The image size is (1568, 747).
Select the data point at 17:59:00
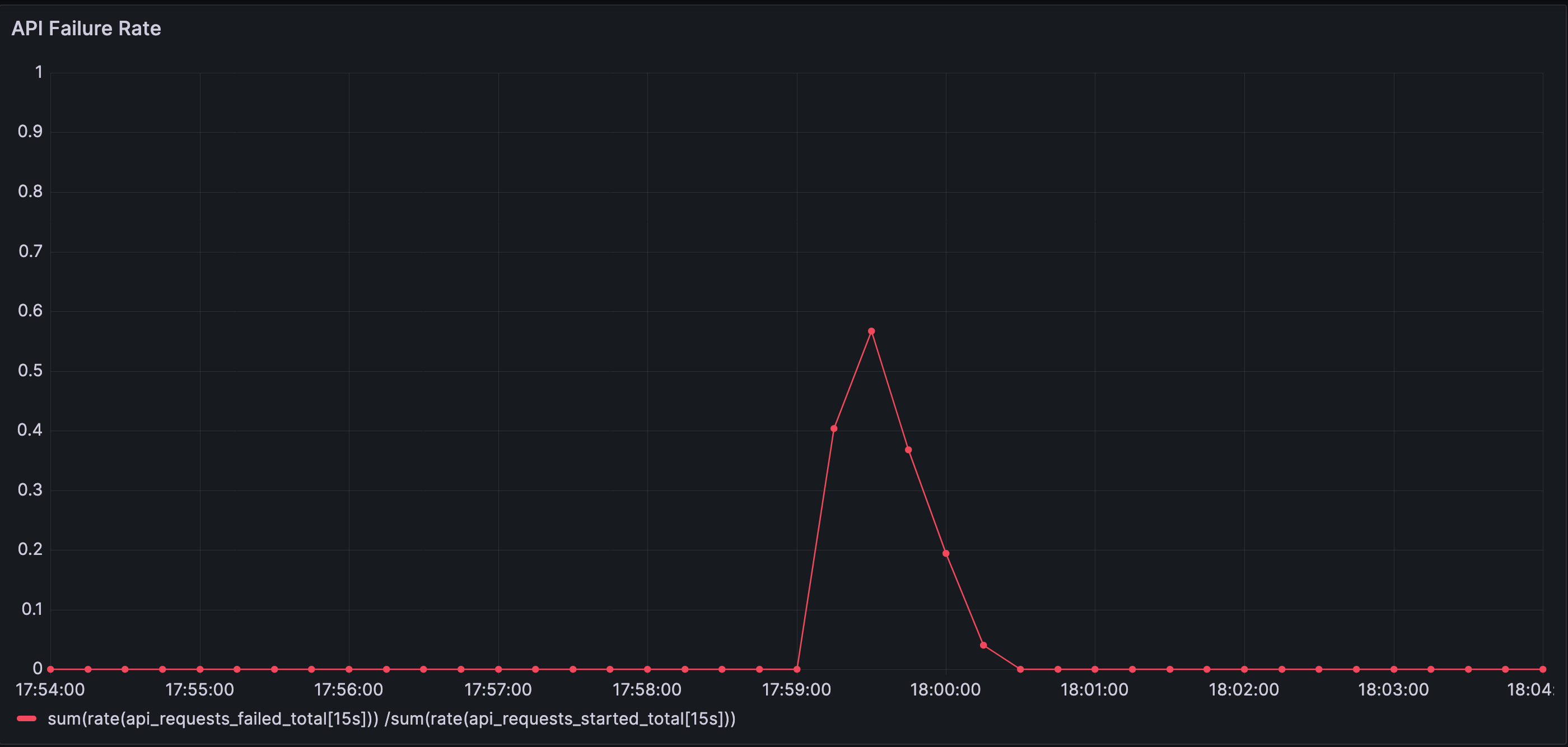[796, 669]
